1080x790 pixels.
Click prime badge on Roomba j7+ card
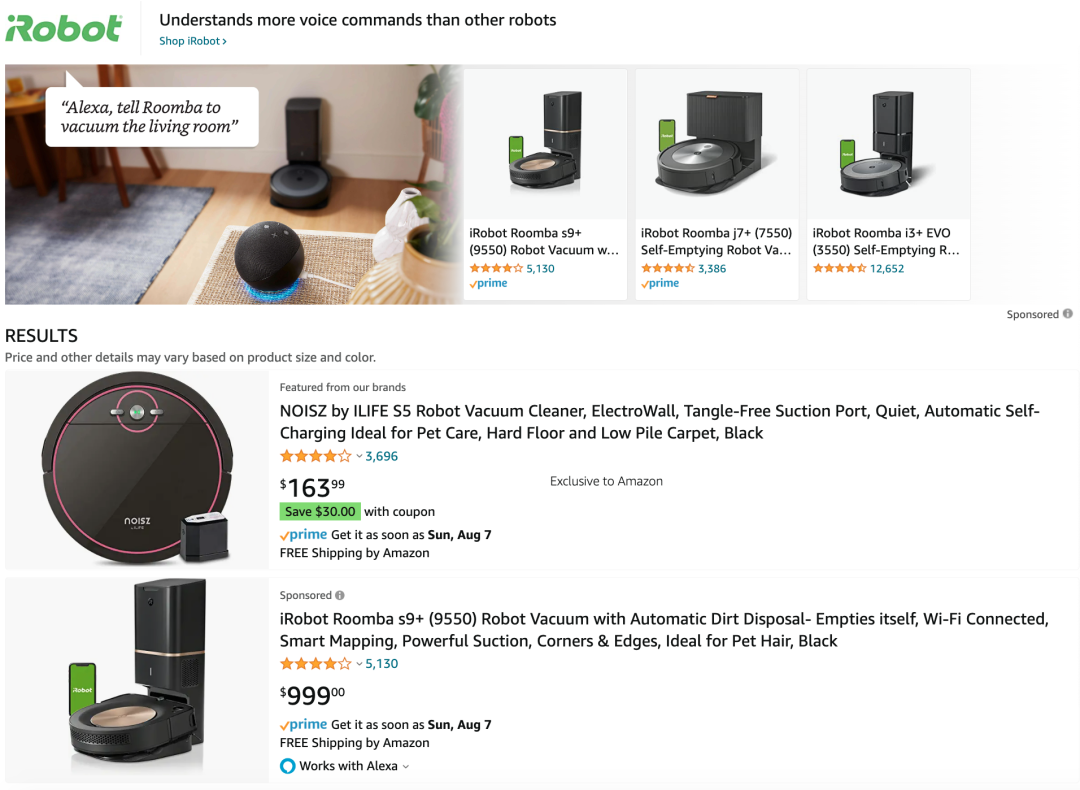660,283
